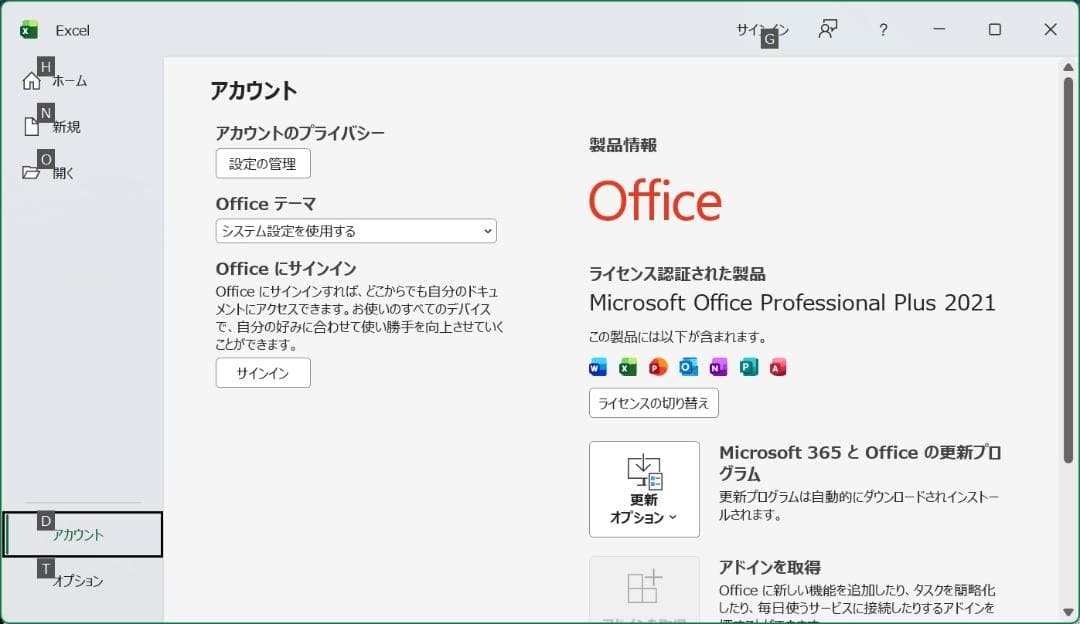Click the Access app icon
Viewport: 1080px width, 624px height.
(x=778, y=367)
